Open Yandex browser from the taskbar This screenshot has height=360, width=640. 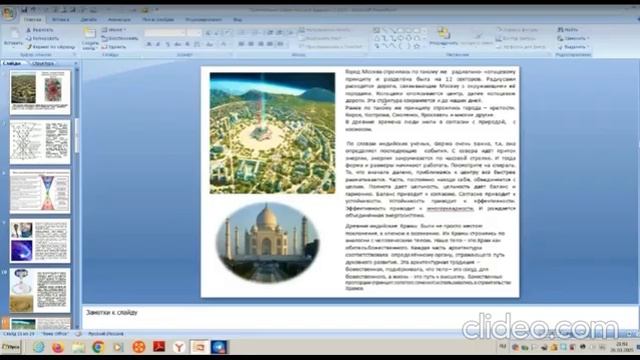point(179,347)
